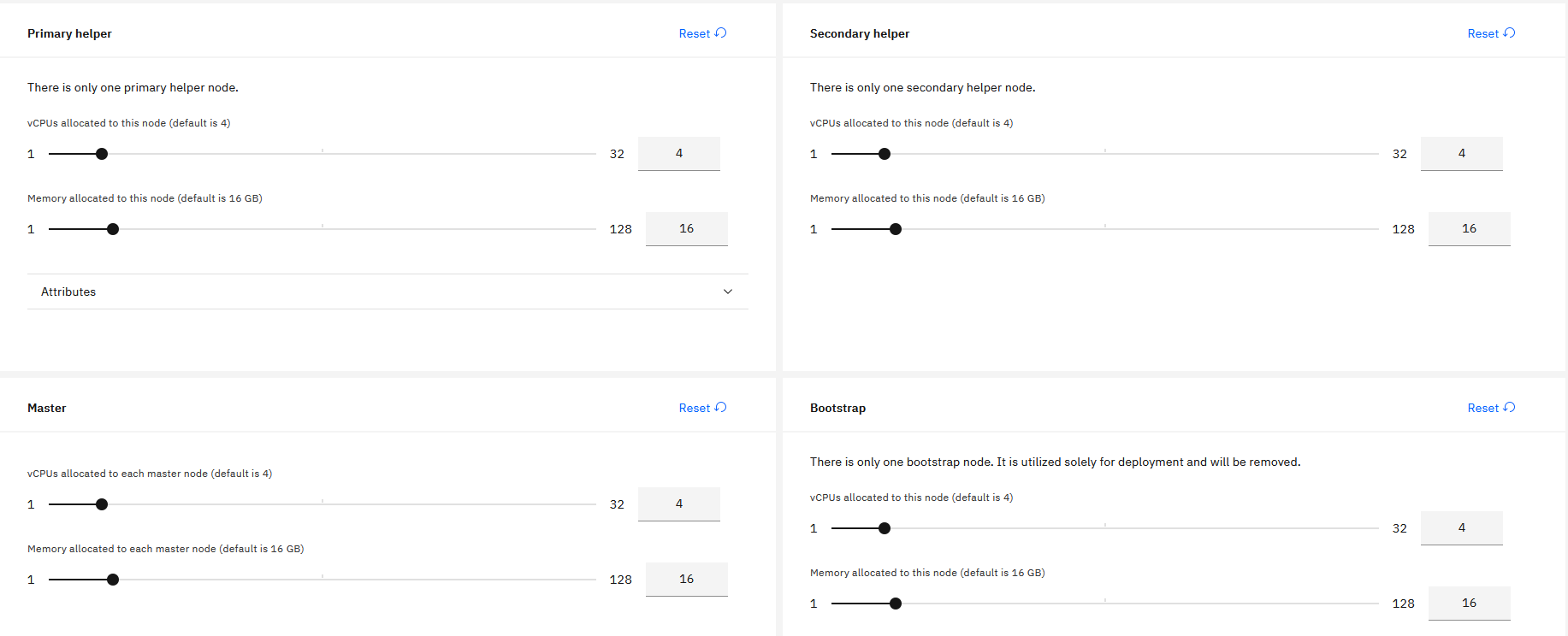Image resolution: width=1568 pixels, height=636 pixels.
Task: Focus Bootstrap memory number field
Action: click(x=1470, y=604)
